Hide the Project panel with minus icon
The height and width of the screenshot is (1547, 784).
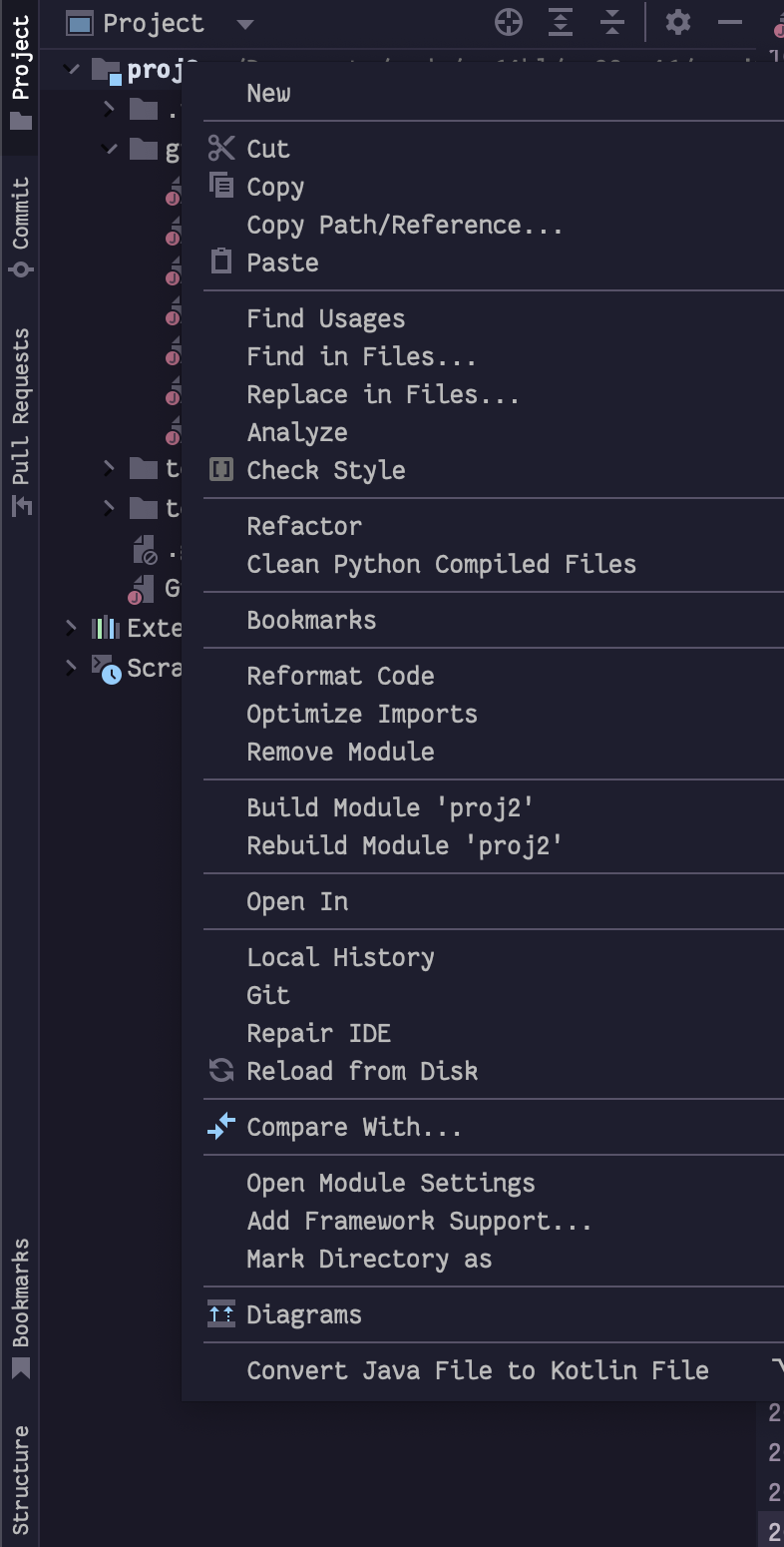pos(730,22)
